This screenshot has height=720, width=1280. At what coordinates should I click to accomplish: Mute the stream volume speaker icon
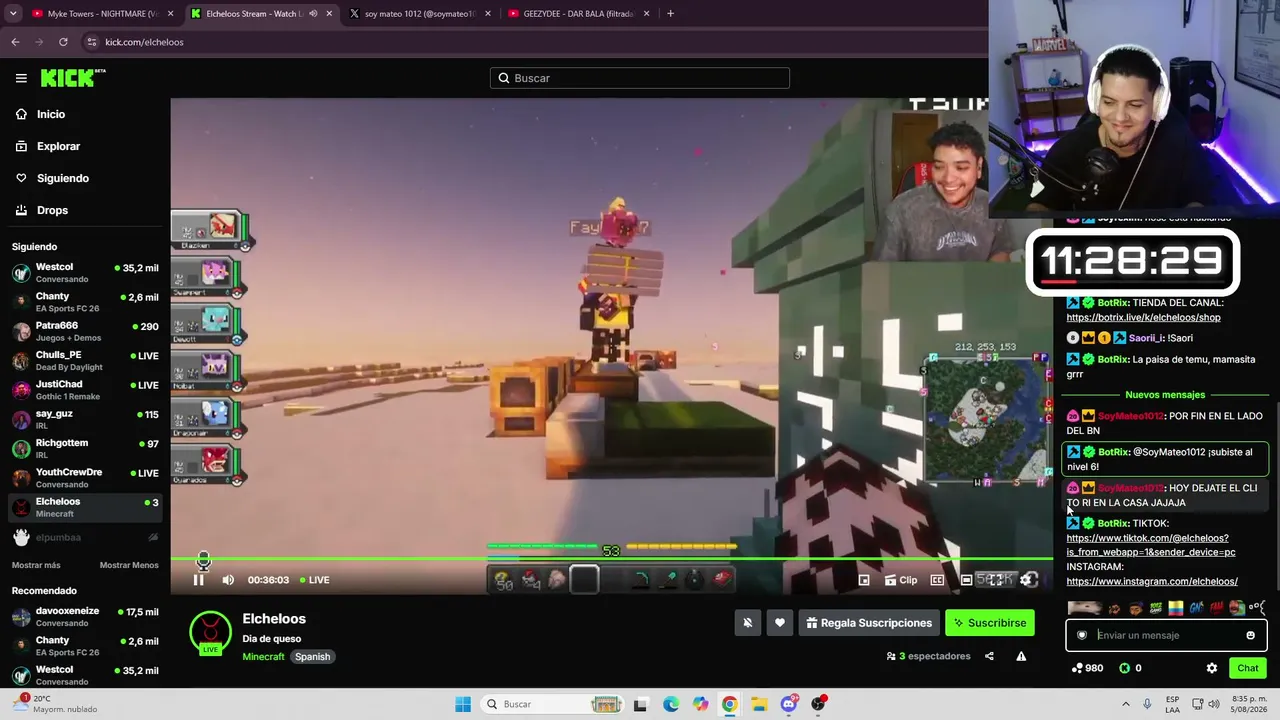tap(228, 580)
